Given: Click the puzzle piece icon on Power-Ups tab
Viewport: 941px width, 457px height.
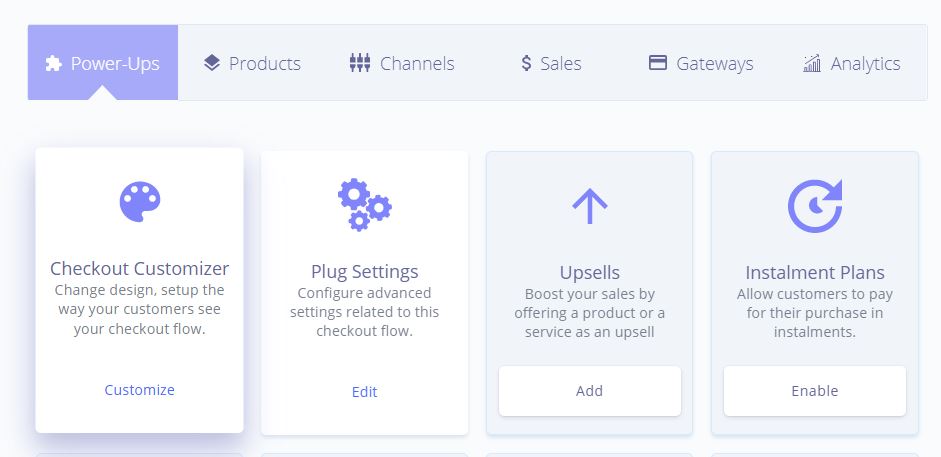Looking at the screenshot, I should coord(53,63).
